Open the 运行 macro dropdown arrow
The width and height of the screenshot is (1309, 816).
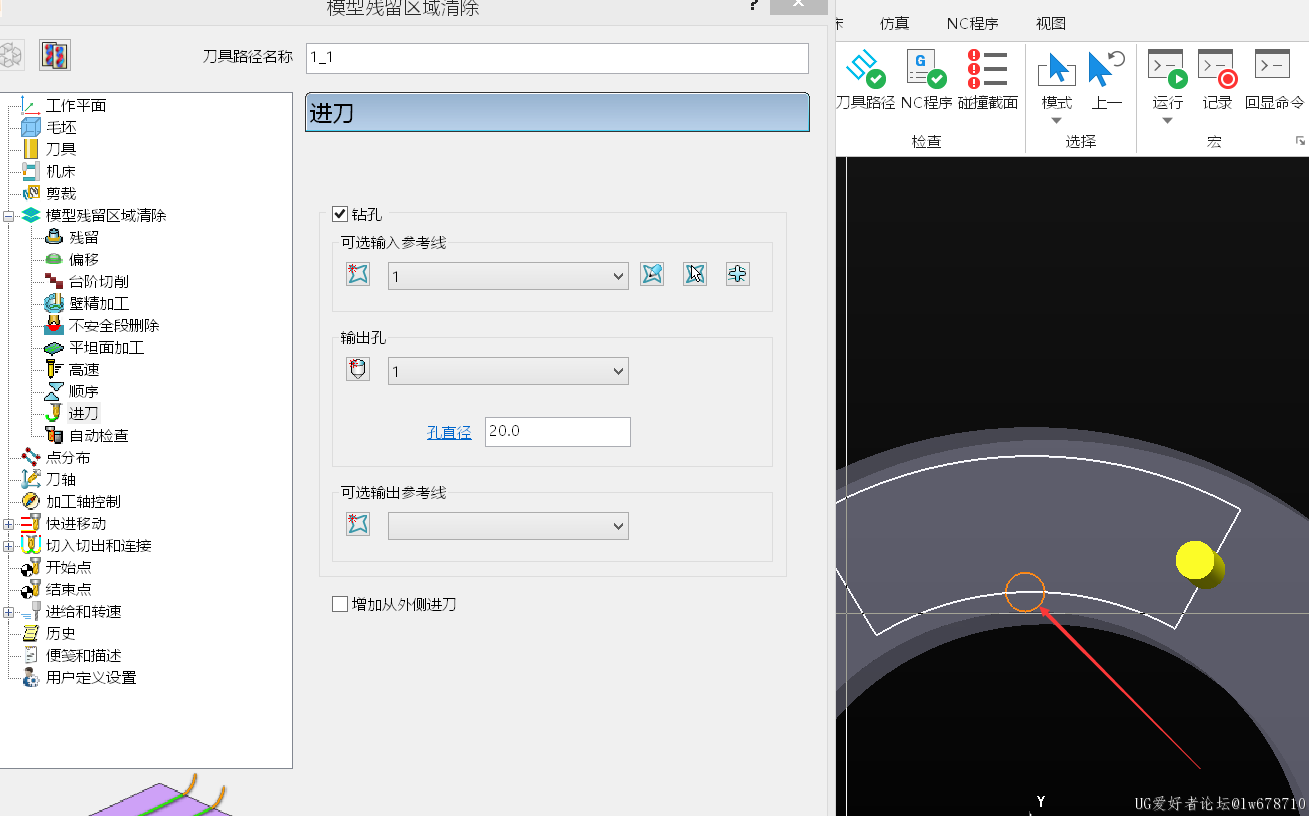pyautogui.click(x=1167, y=121)
